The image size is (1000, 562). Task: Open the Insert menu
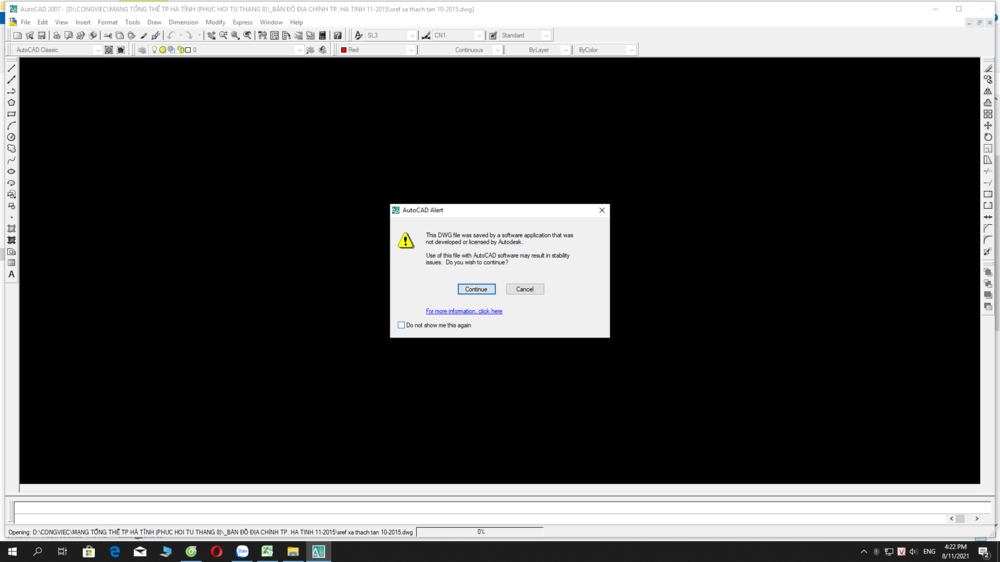(x=83, y=22)
